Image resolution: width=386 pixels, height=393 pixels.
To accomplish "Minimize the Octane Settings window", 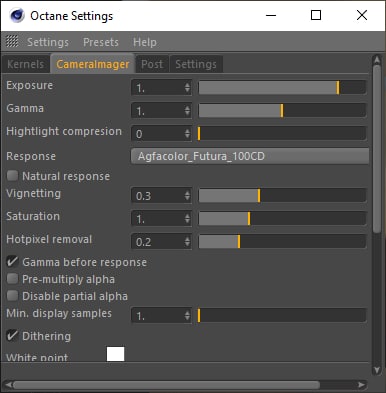I will 271,15.
